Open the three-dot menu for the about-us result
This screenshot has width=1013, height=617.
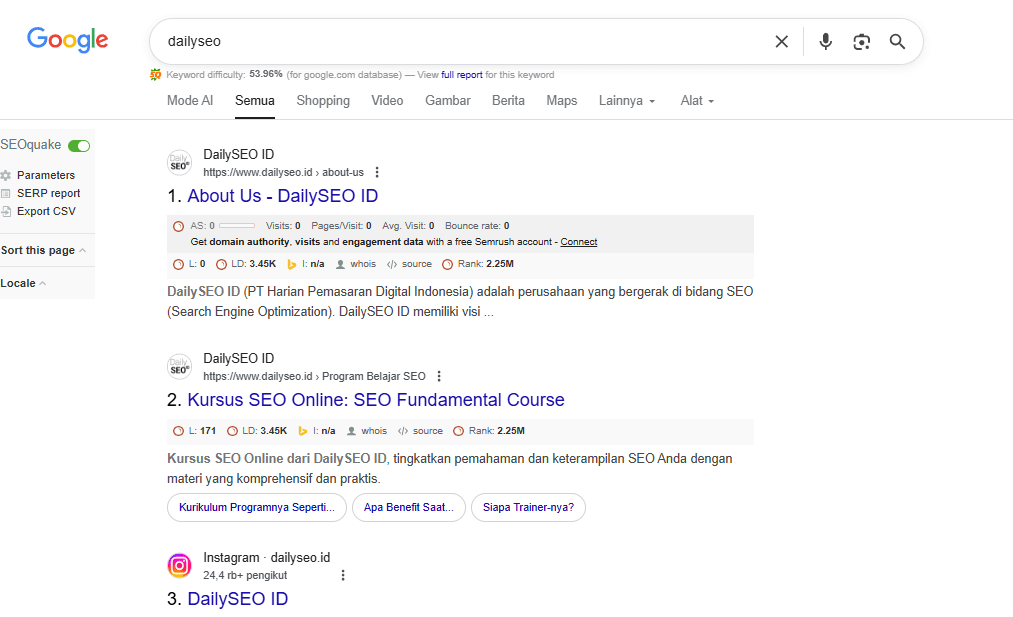(377, 173)
